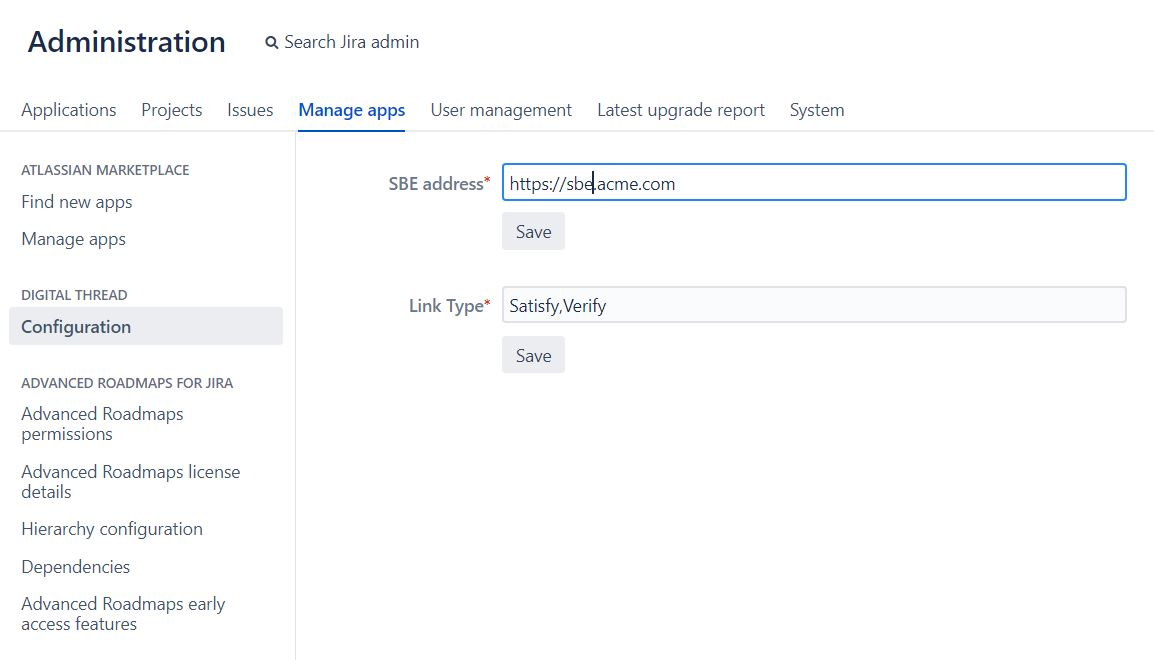Open the Search Jira admin field
1154x660 pixels.
click(351, 42)
